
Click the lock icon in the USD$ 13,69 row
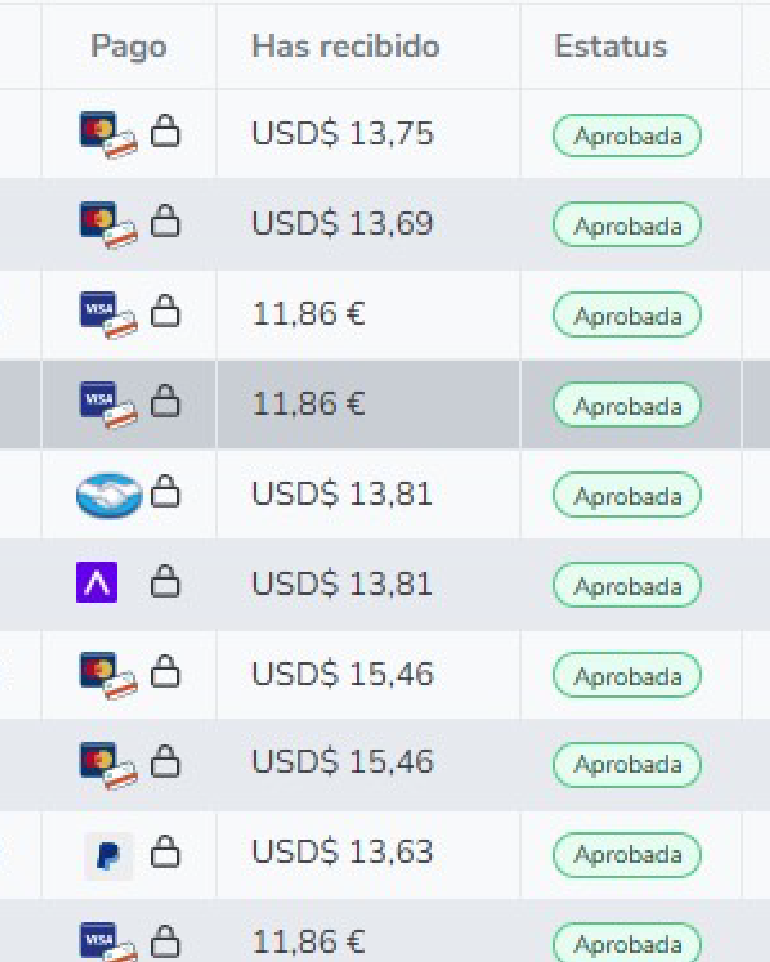click(165, 223)
